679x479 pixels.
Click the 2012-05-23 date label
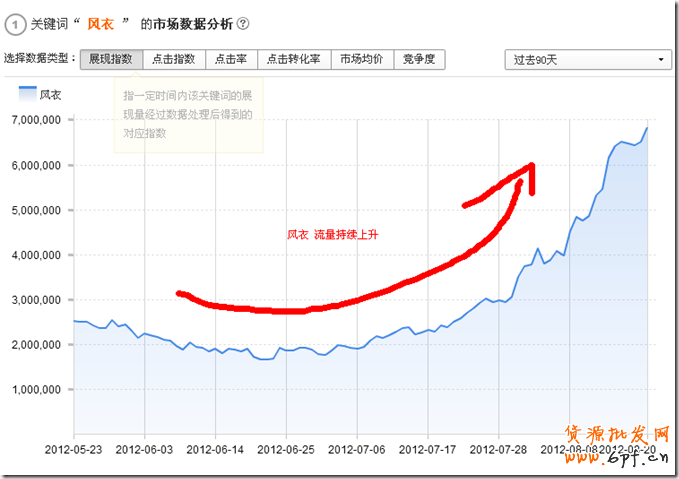pyautogui.click(x=74, y=450)
